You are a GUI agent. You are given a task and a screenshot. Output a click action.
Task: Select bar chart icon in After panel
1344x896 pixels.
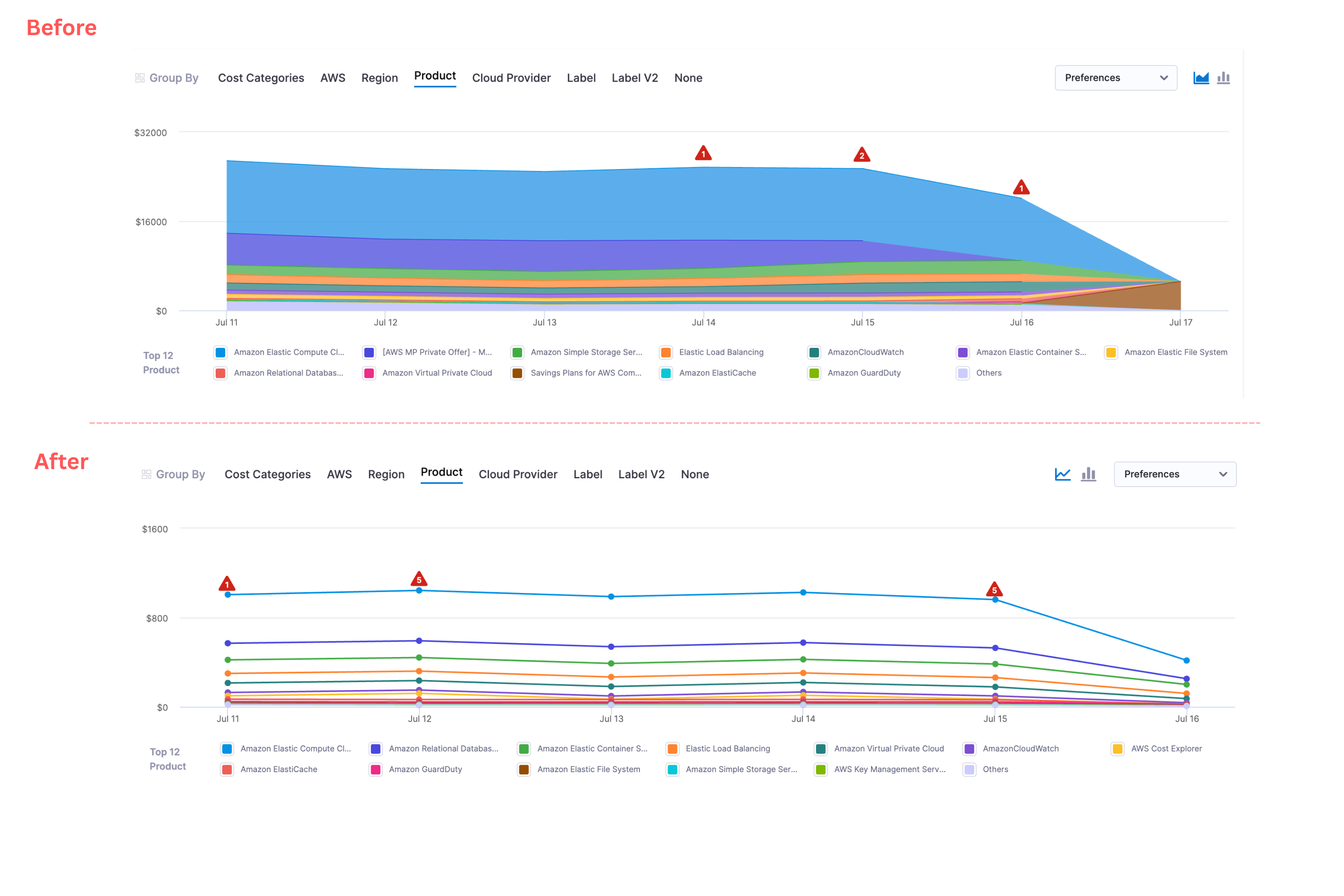click(1088, 474)
